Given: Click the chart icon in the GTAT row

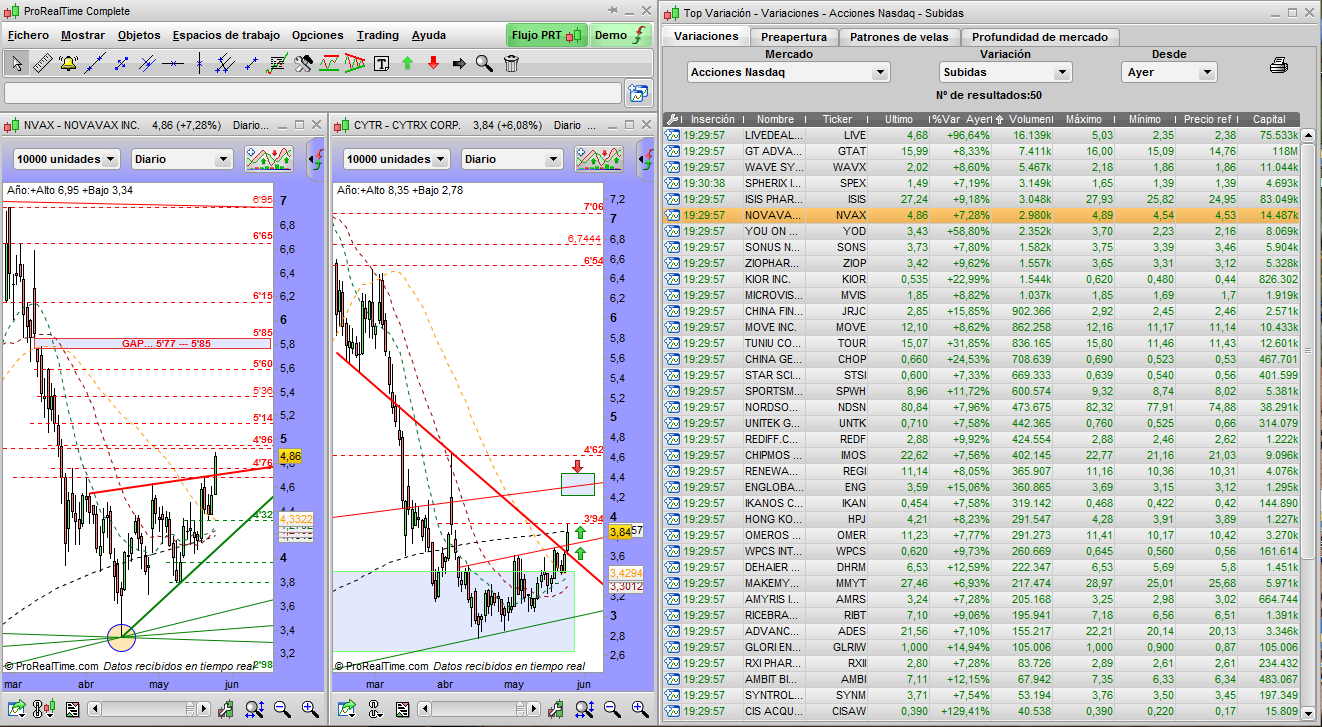Looking at the screenshot, I should [672, 151].
